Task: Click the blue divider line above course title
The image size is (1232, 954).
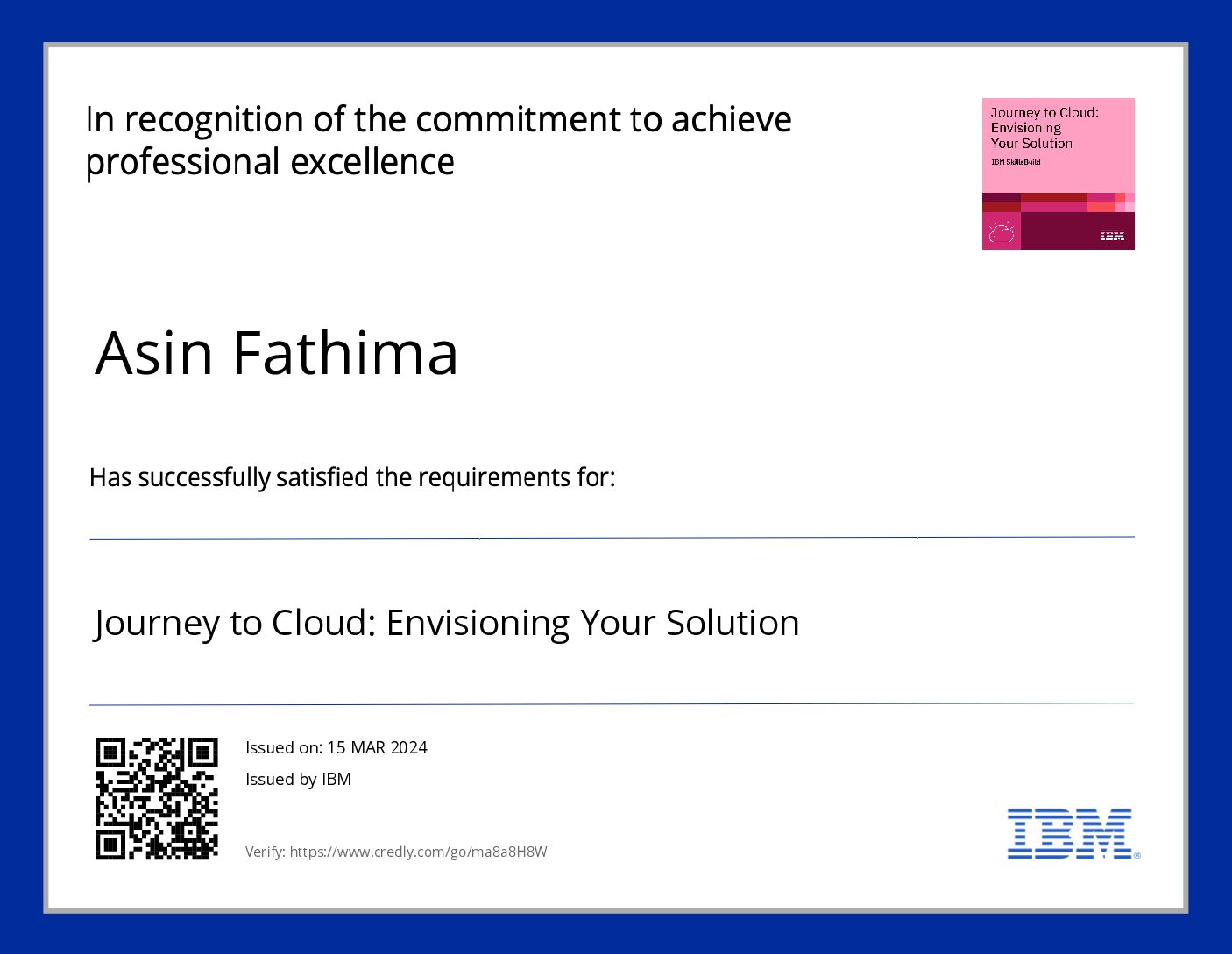Action: 612,538
